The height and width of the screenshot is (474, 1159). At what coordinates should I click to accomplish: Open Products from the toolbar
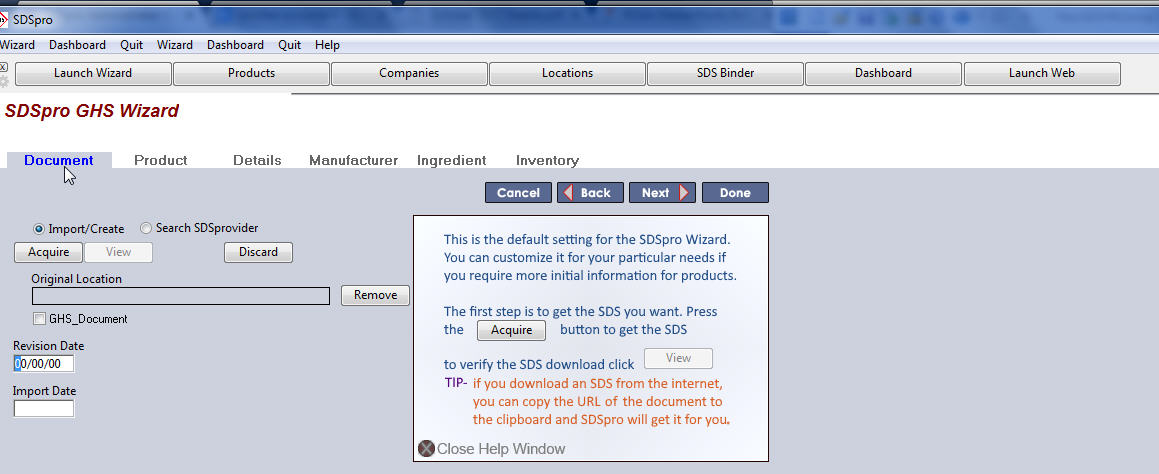tap(251, 73)
